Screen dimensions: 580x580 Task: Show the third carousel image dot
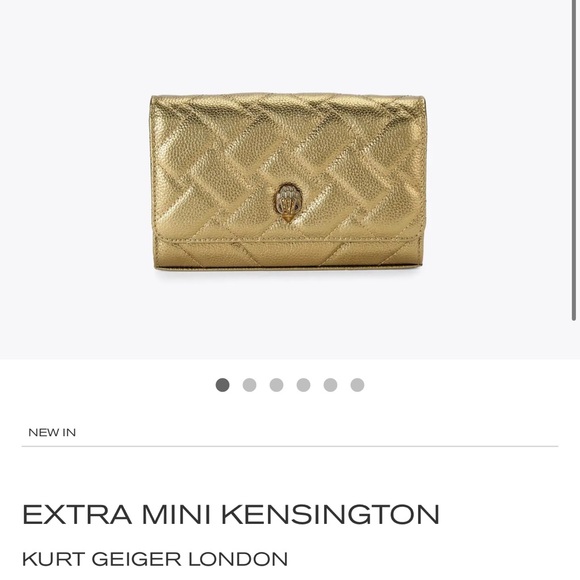(x=276, y=385)
